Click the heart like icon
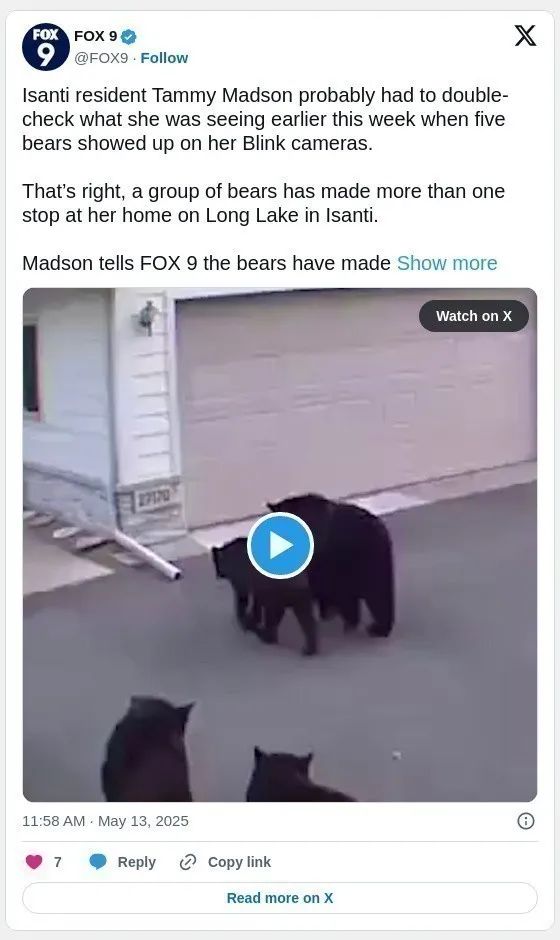Screen dimensions: 560x940 tap(34, 862)
